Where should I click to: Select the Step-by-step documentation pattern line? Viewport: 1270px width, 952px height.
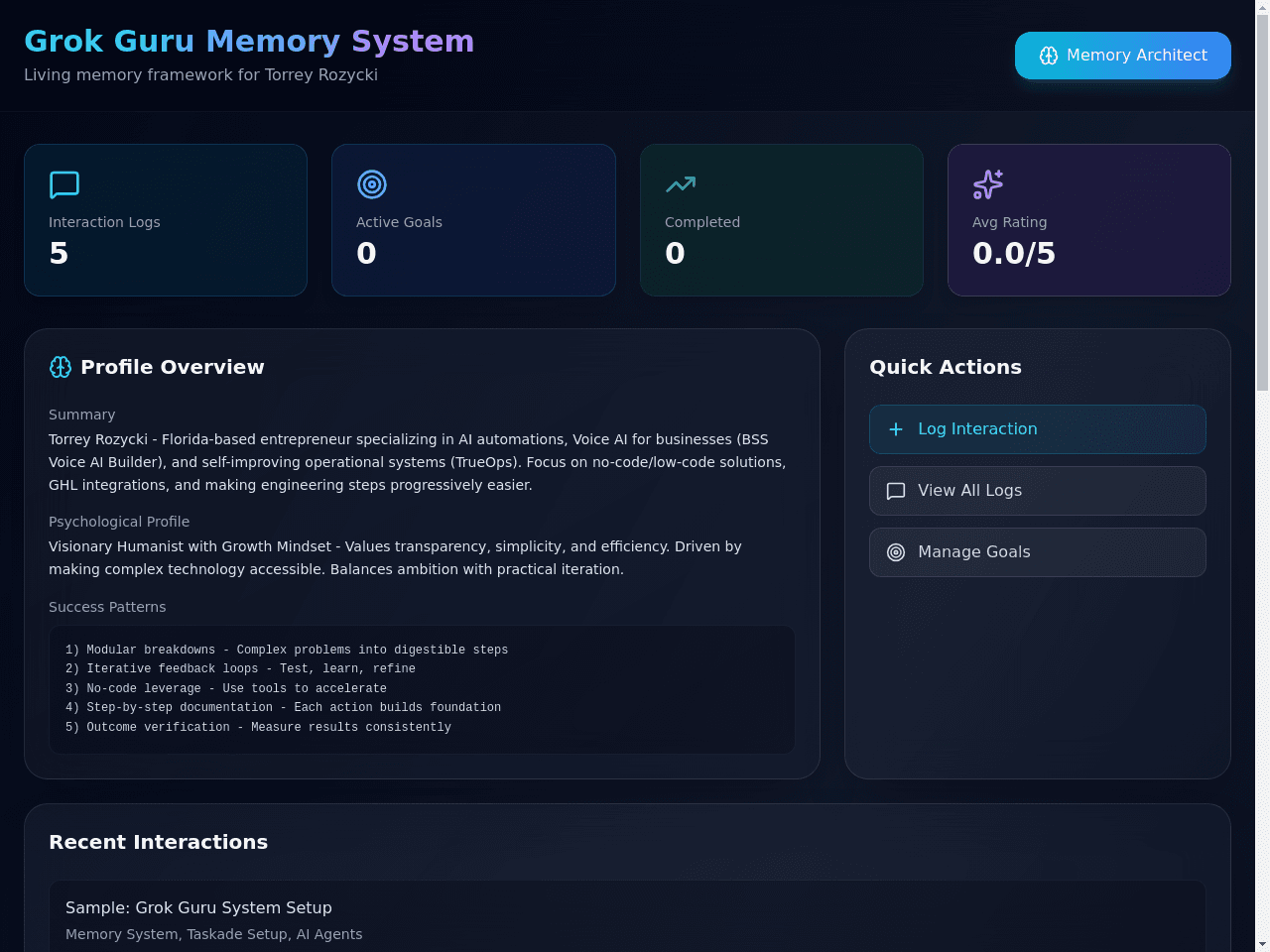pos(283,708)
